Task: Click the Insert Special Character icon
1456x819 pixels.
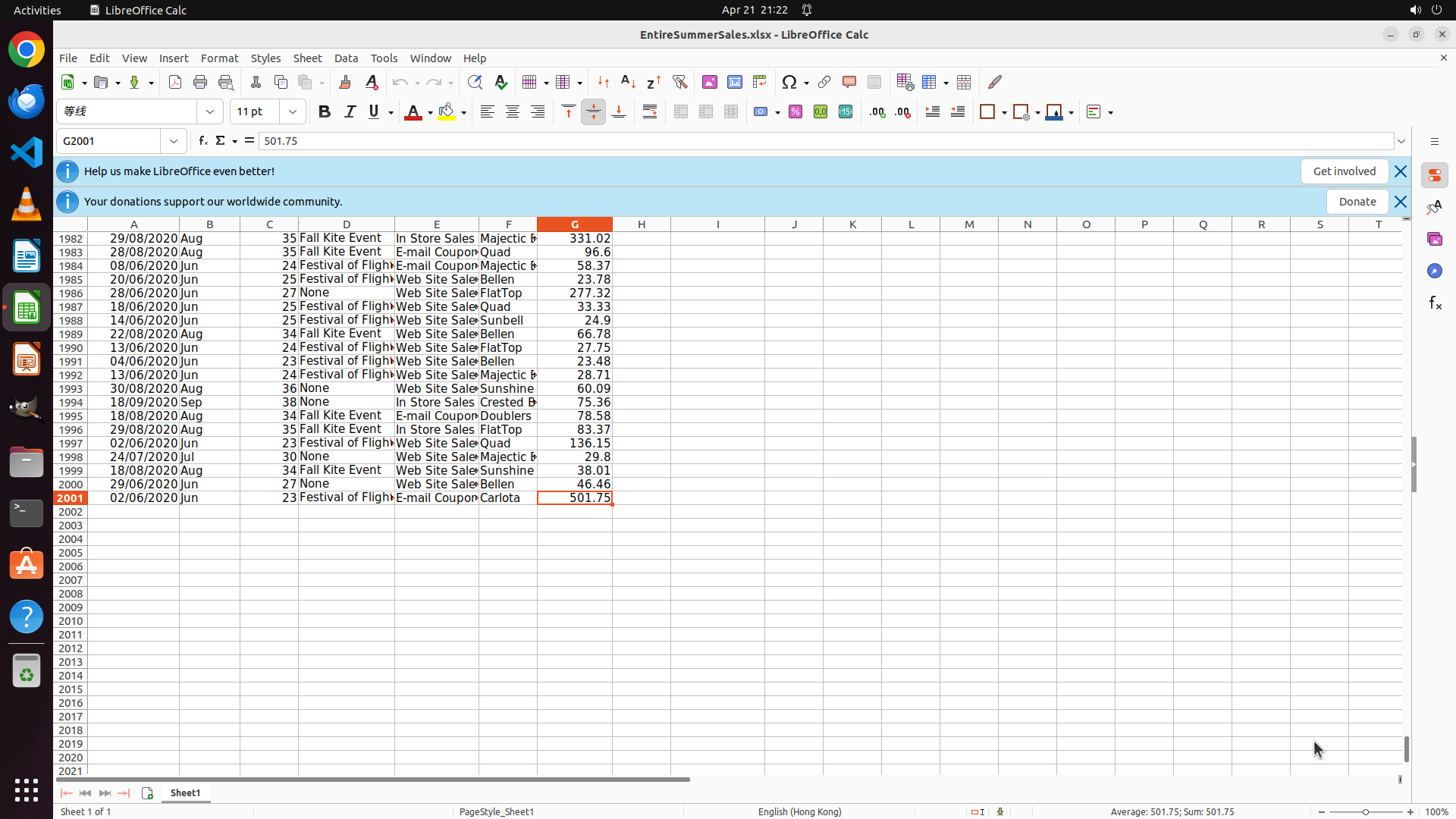Action: point(789,82)
